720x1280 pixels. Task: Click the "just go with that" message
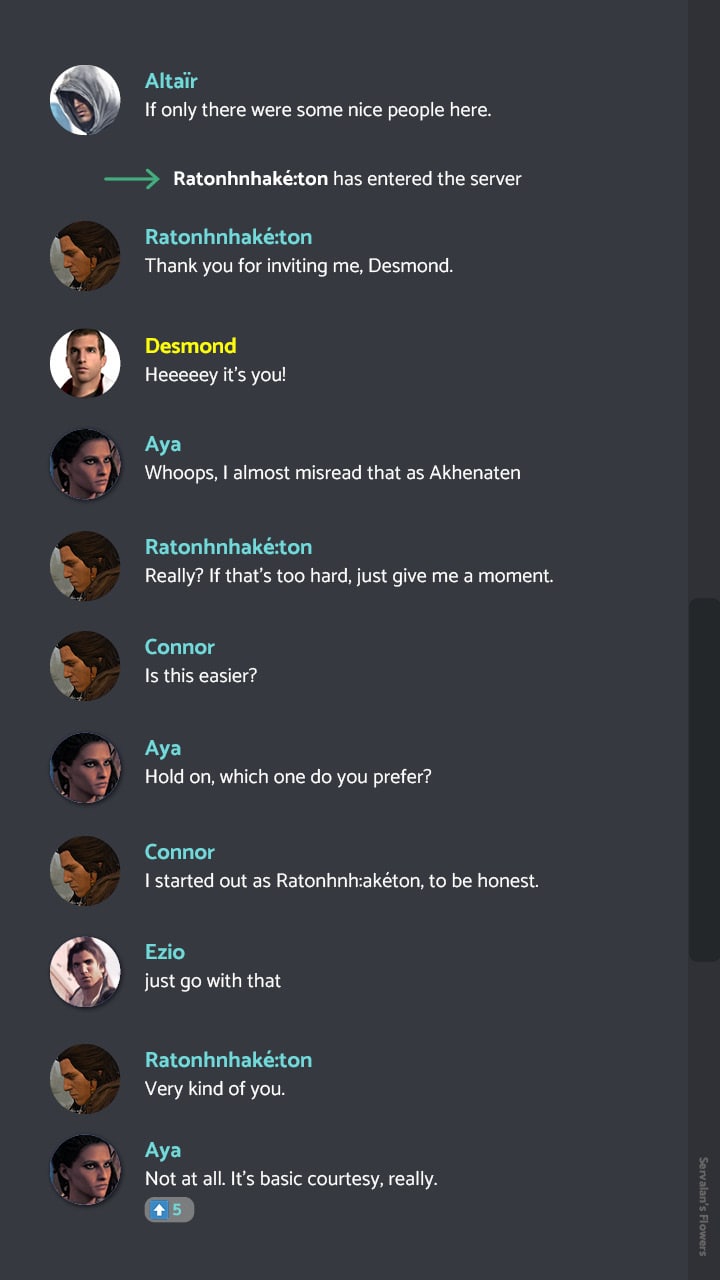213,981
